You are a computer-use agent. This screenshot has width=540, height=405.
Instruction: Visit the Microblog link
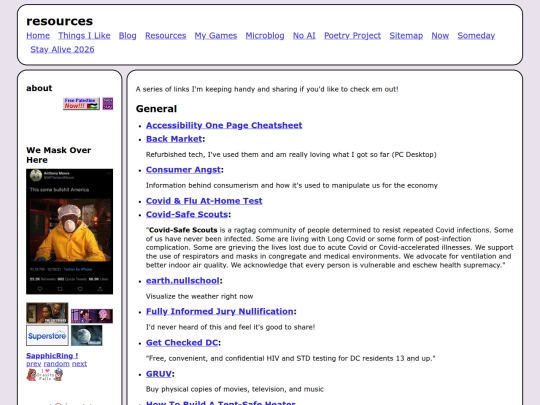(265, 35)
